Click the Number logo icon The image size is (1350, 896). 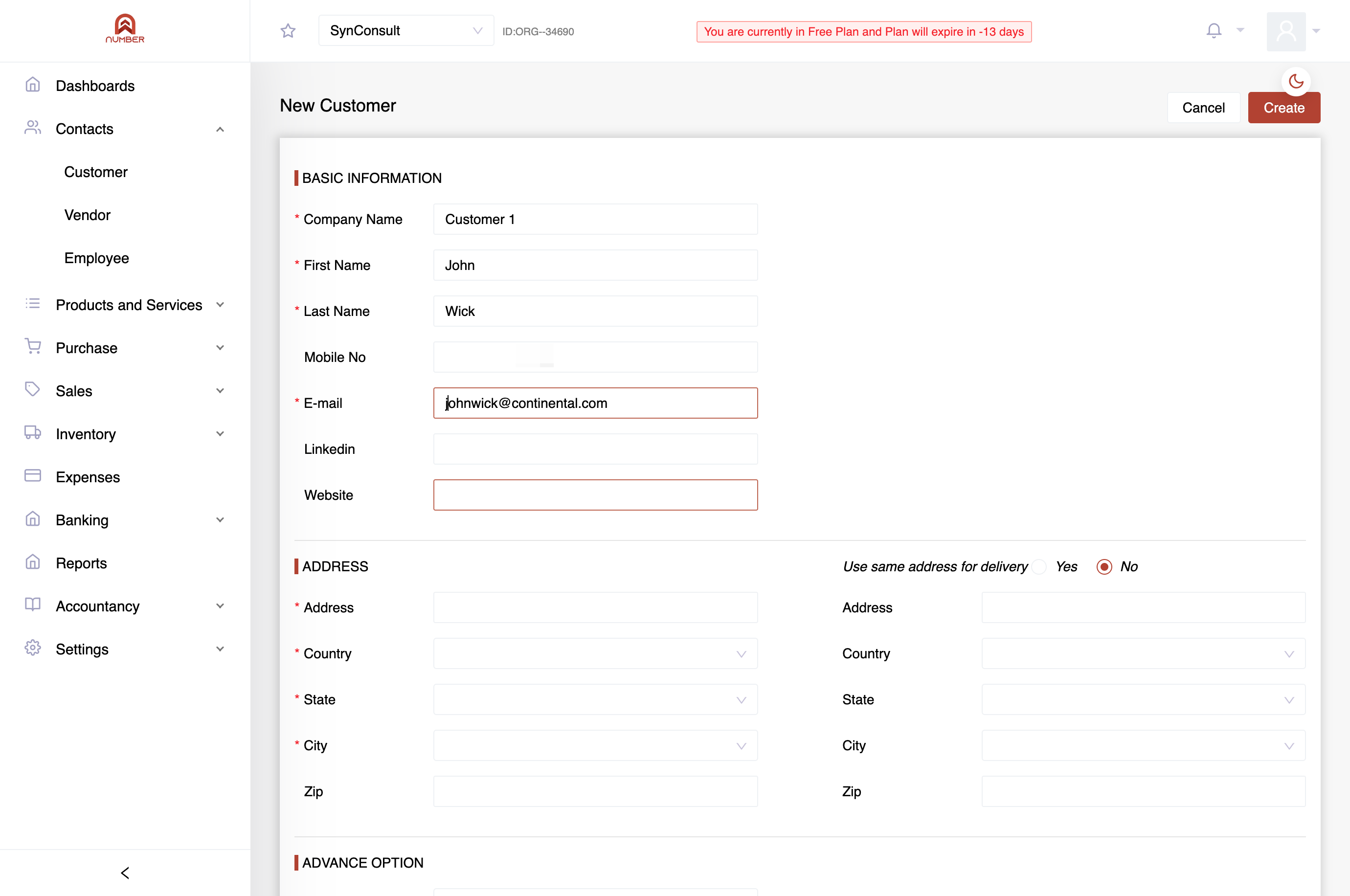click(125, 28)
